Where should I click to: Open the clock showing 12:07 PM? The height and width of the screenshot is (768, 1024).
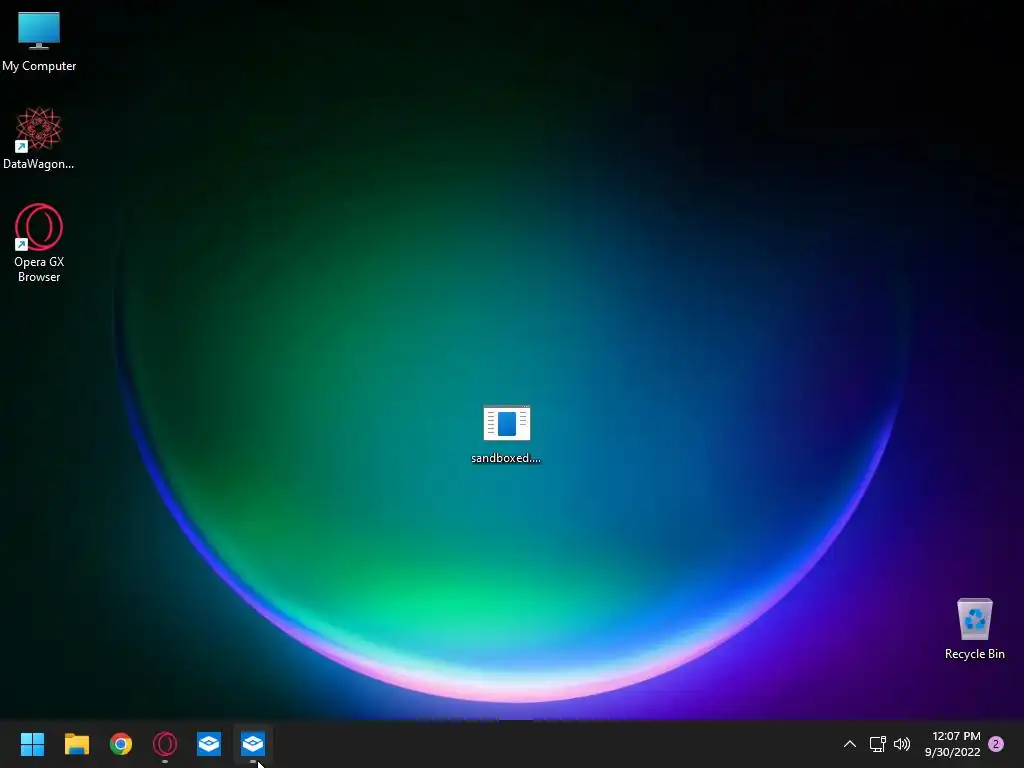point(953,744)
